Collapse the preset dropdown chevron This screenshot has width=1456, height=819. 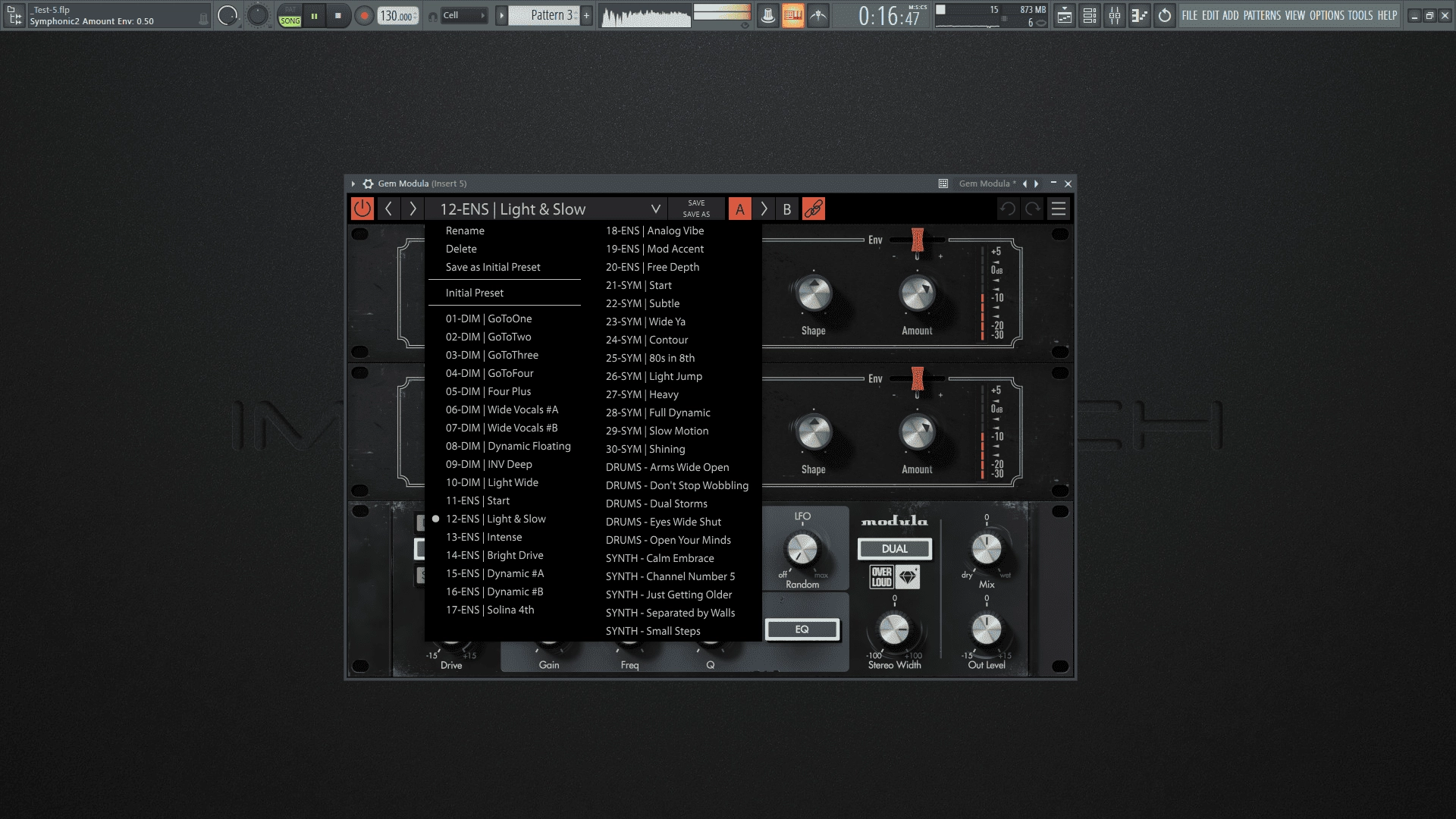coord(656,209)
